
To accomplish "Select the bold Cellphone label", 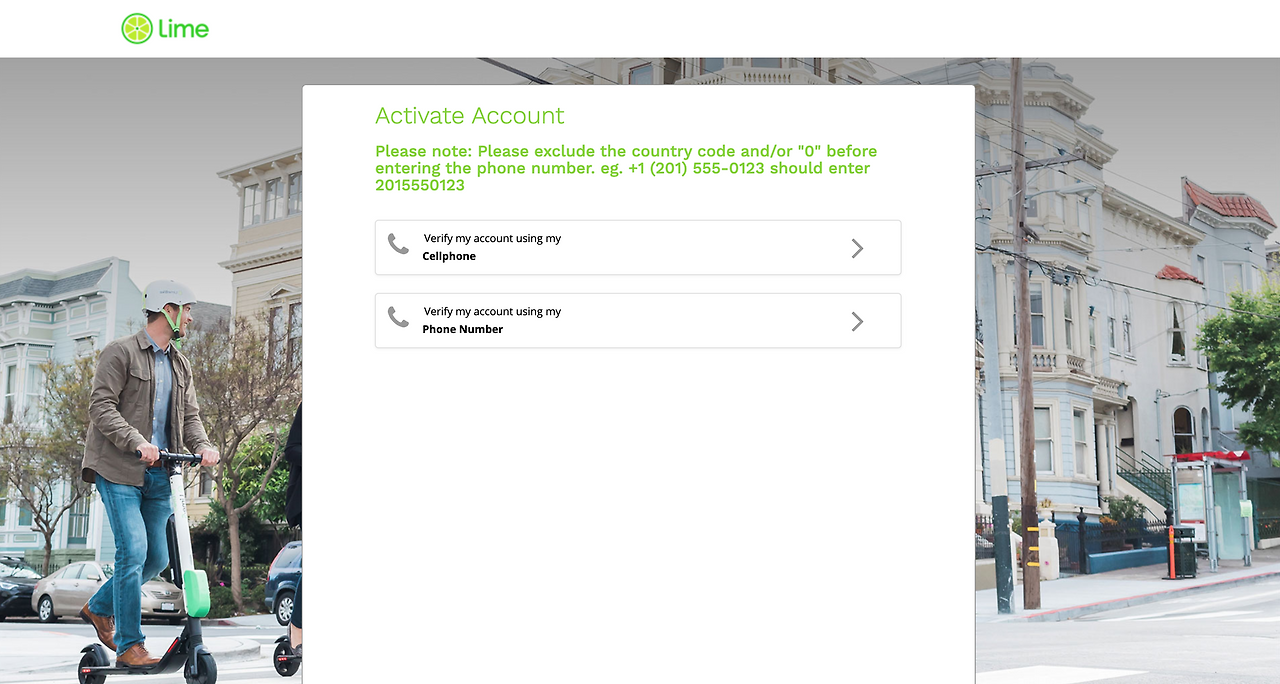I will 449,256.
